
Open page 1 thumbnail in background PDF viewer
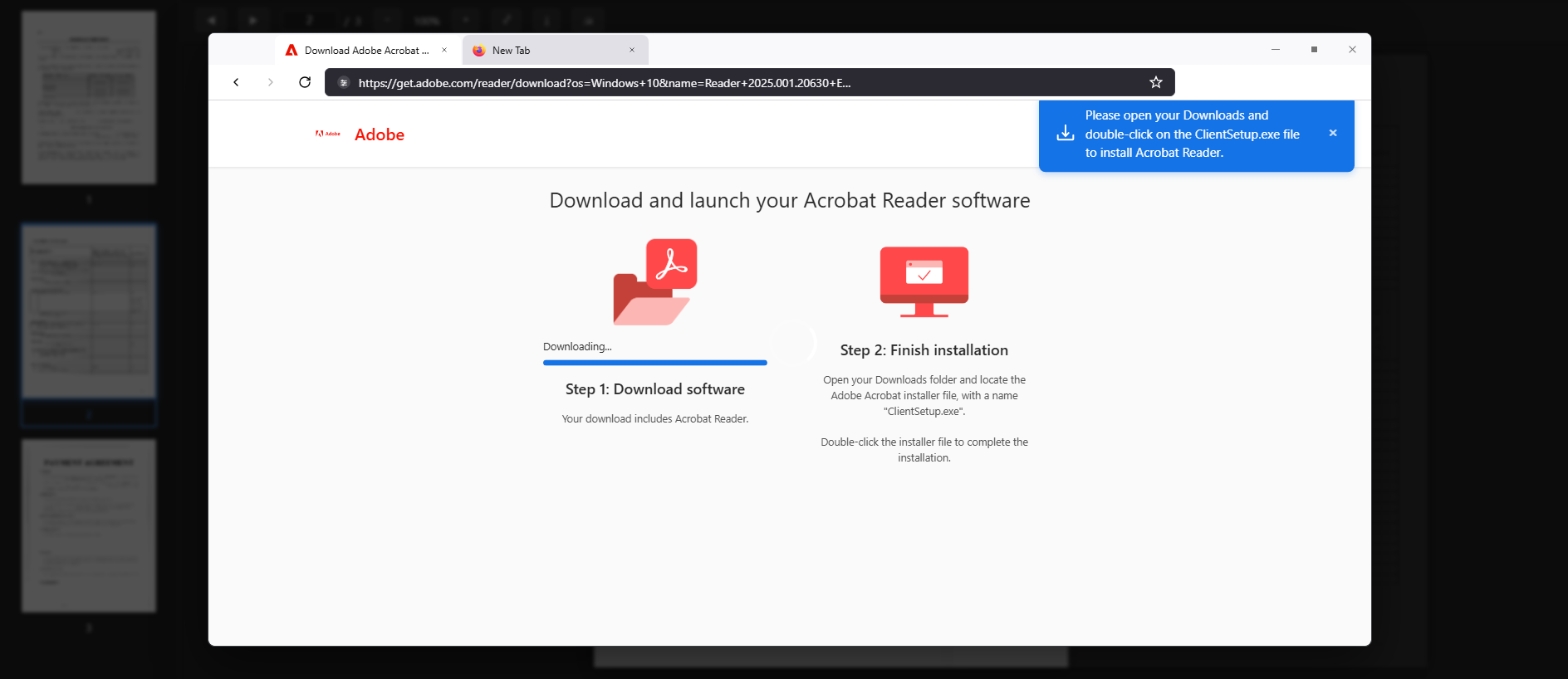[x=89, y=97]
